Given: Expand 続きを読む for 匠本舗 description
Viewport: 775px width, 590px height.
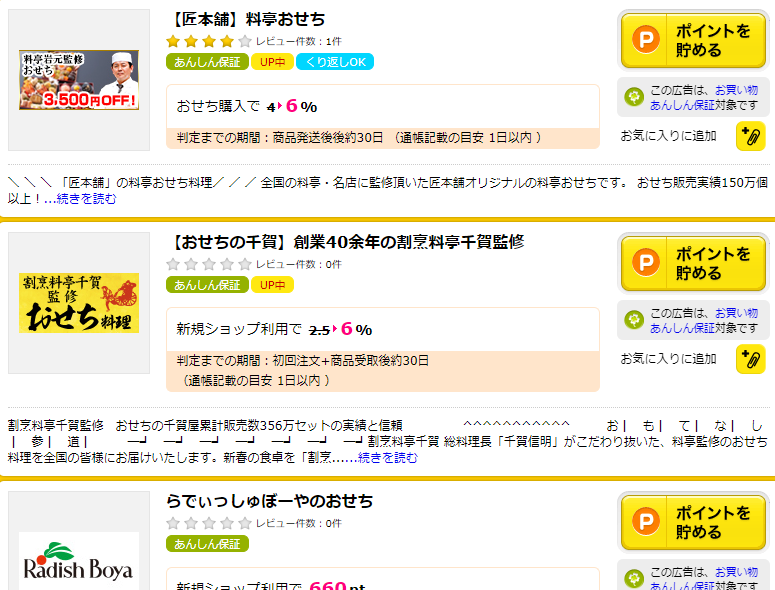Looking at the screenshot, I should (80, 199).
